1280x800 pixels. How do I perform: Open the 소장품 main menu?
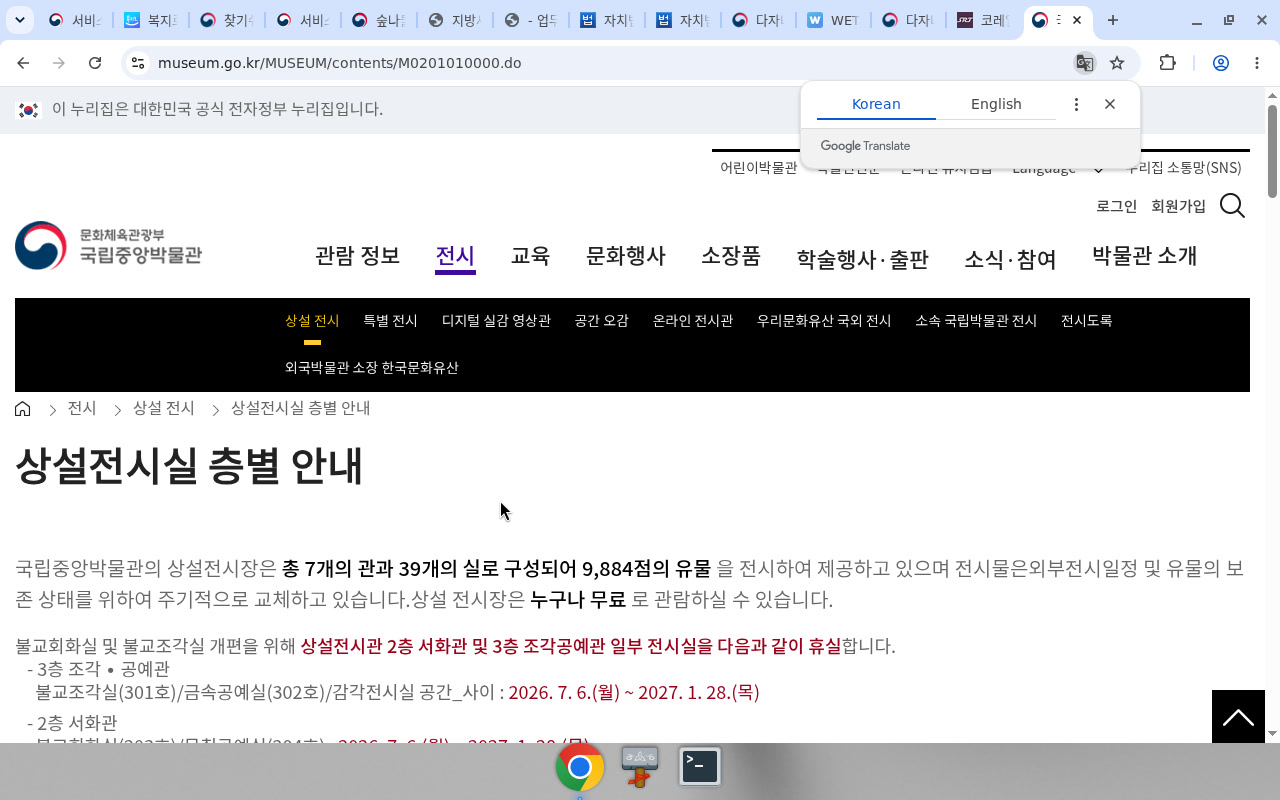tap(730, 256)
